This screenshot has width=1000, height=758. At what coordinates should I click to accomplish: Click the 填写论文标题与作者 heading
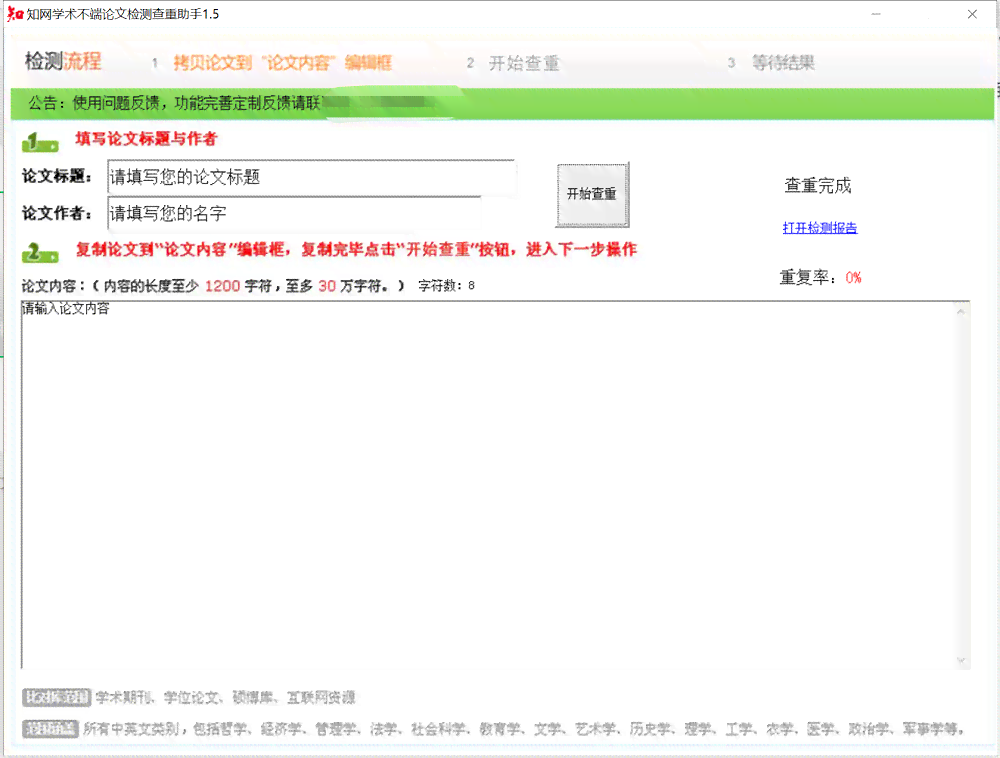[147, 139]
